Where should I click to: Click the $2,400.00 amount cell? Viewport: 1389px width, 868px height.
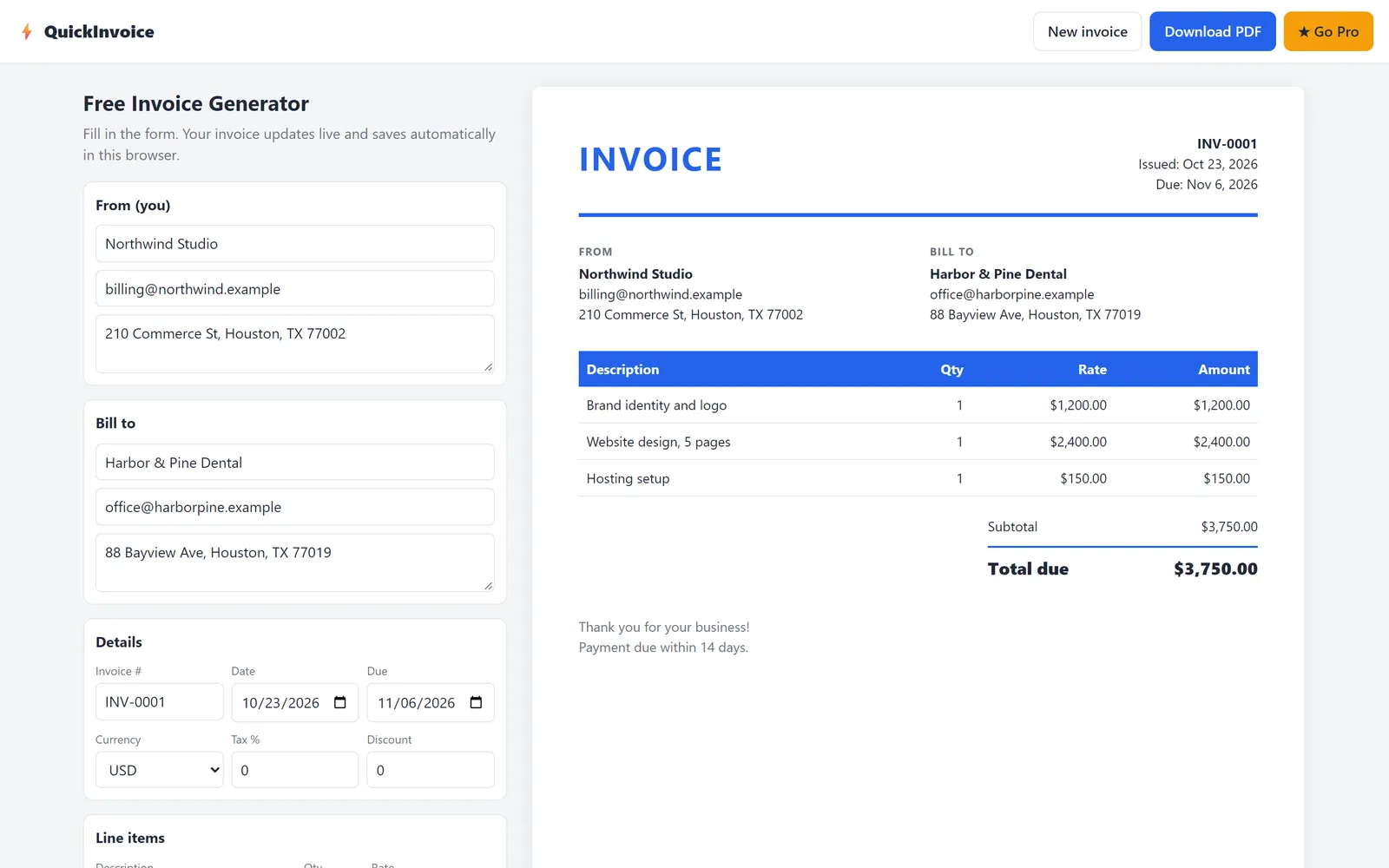tap(1221, 442)
